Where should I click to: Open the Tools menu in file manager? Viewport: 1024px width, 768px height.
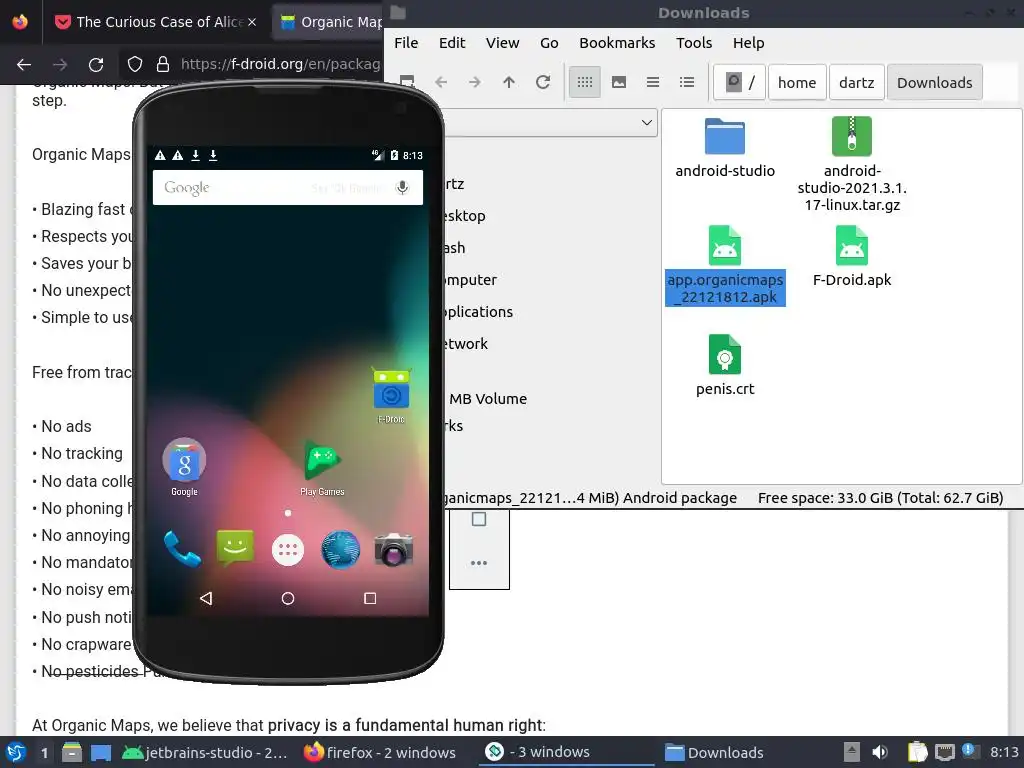(x=694, y=43)
